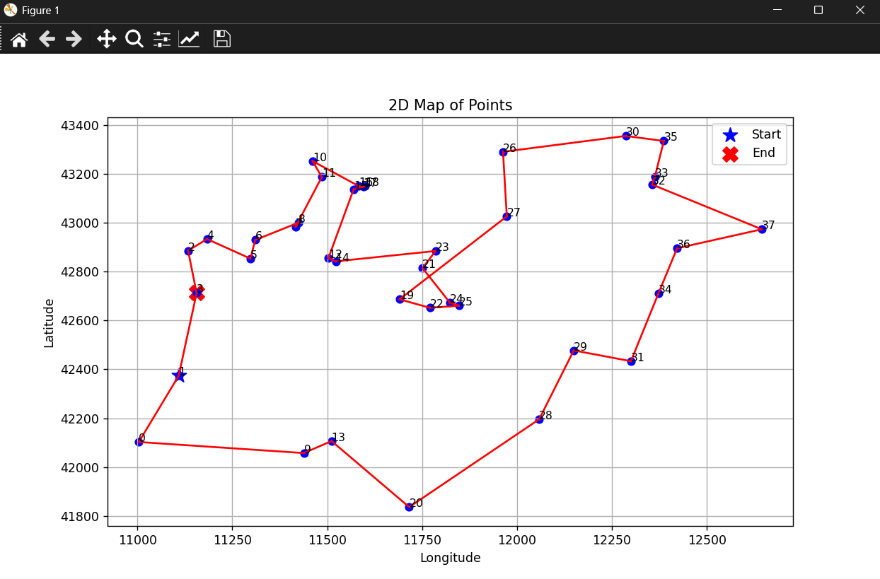The width and height of the screenshot is (880, 579).
Task: Go back to the previous view
Action: (x=47, y=39)
